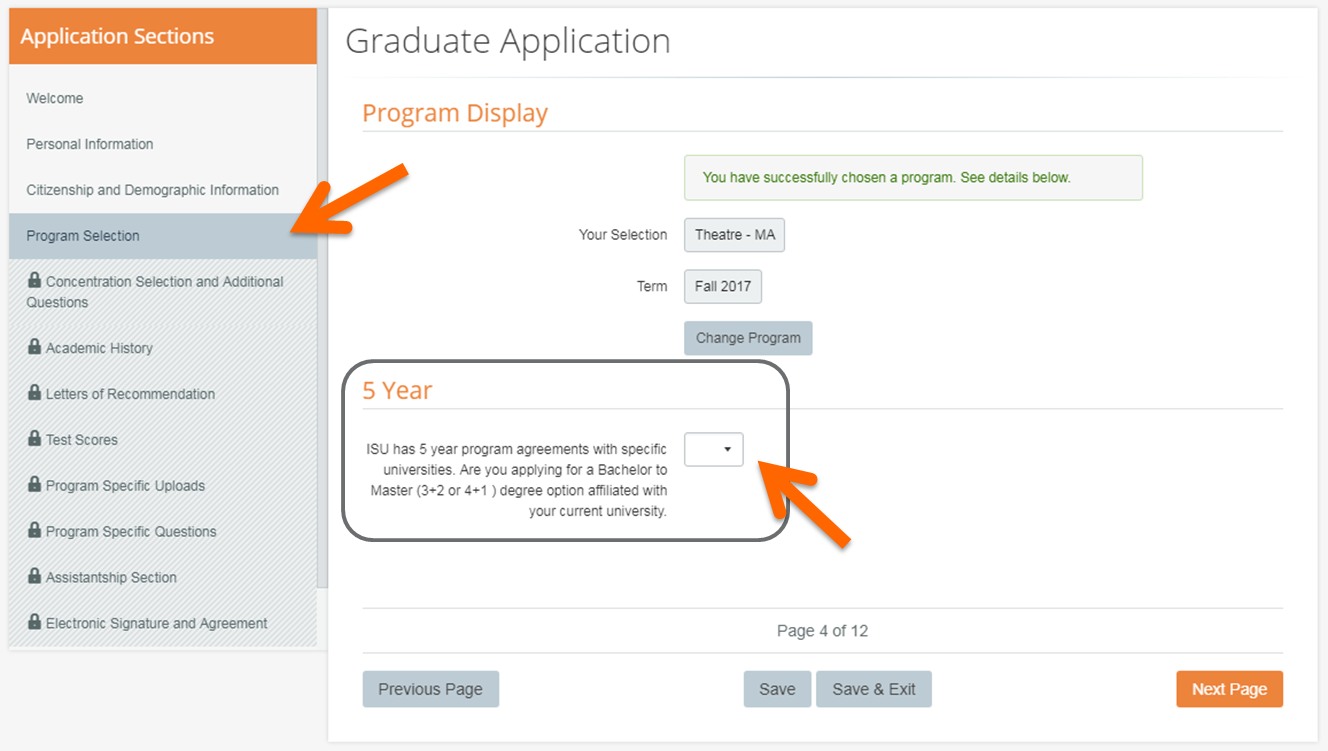Click the sidebar vertical scrollbar
Screen dimensions: 1328x751
tap(321, 300)
